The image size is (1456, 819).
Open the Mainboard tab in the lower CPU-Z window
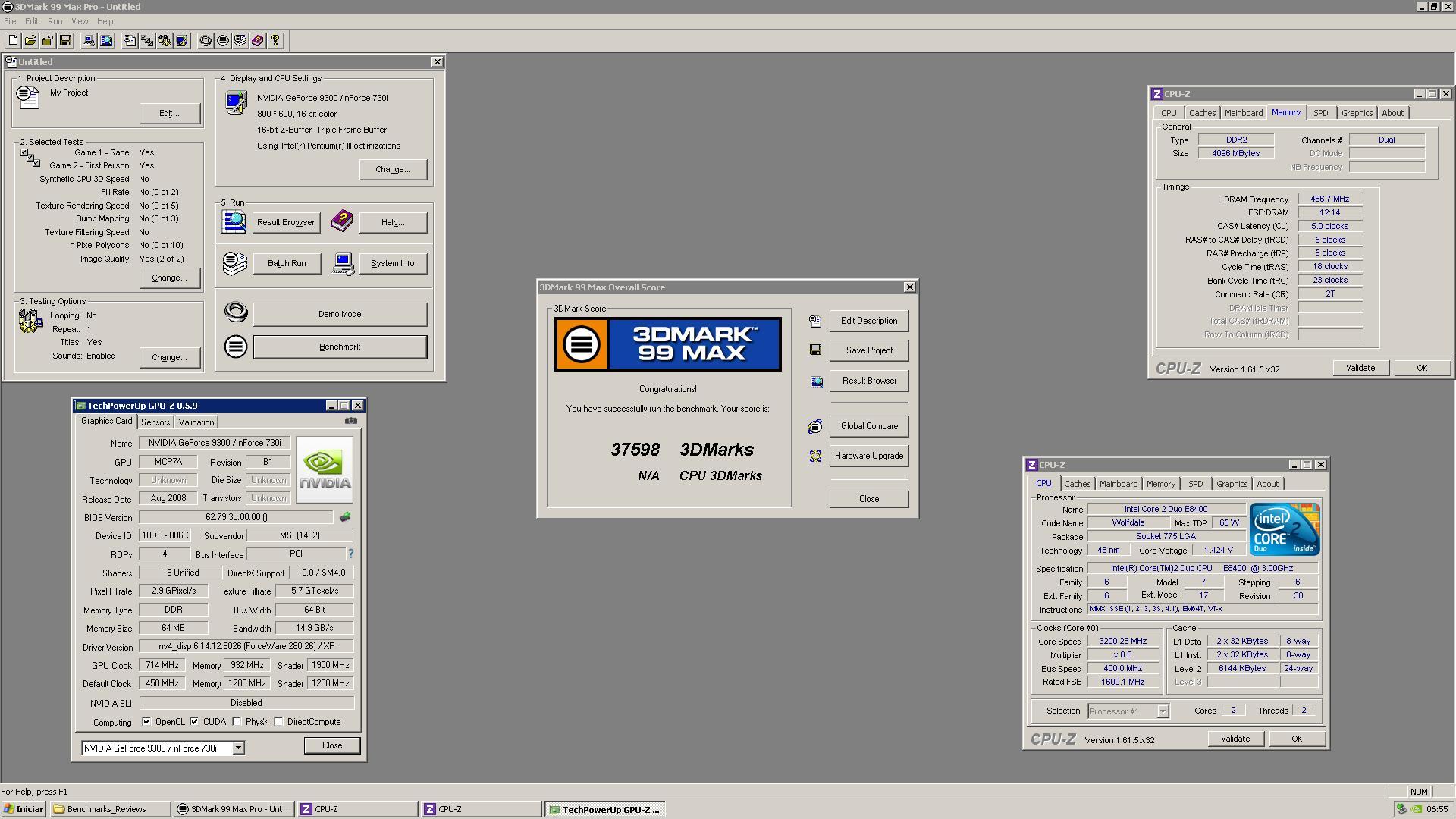[1119, 484]
